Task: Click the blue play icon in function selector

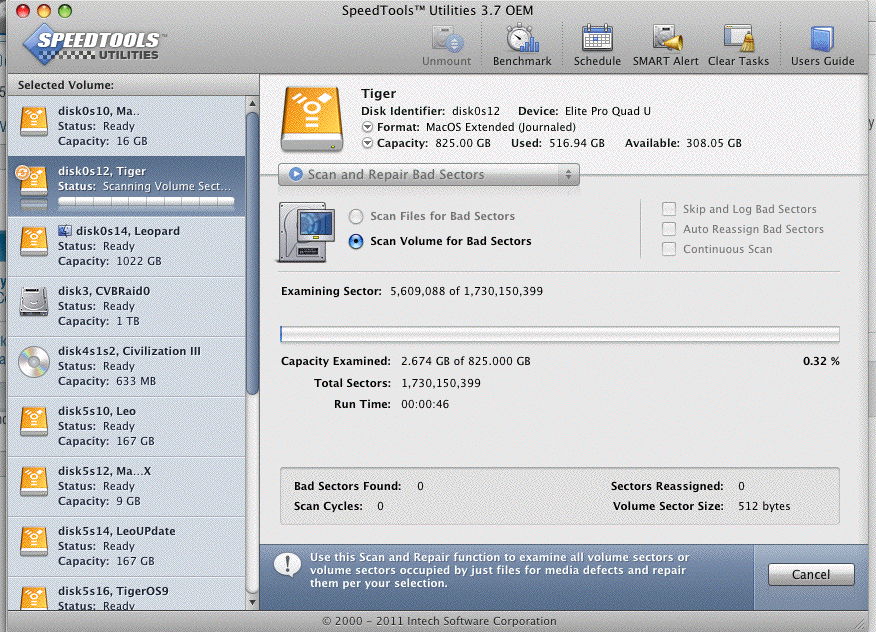Action: click(296, 174)
